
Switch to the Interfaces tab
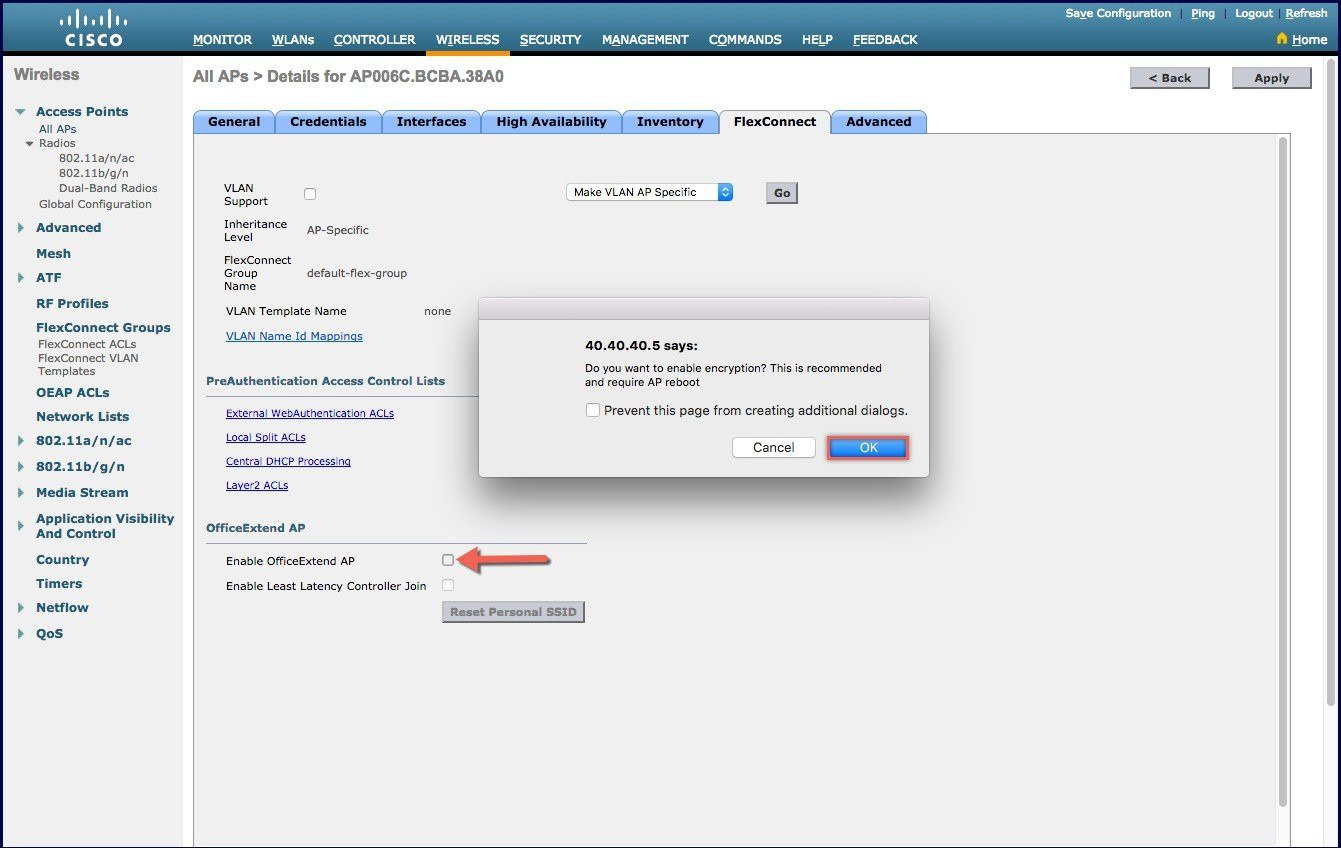pos(431,122)
